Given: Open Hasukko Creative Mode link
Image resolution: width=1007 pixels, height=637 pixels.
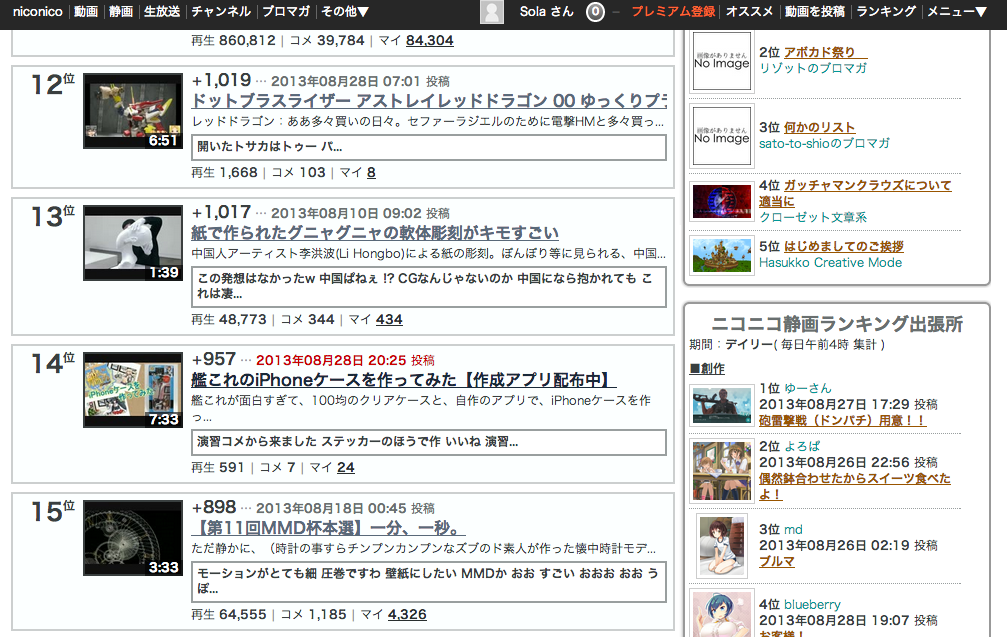Looking at the screenshot, I should click(x=830, y=263).
